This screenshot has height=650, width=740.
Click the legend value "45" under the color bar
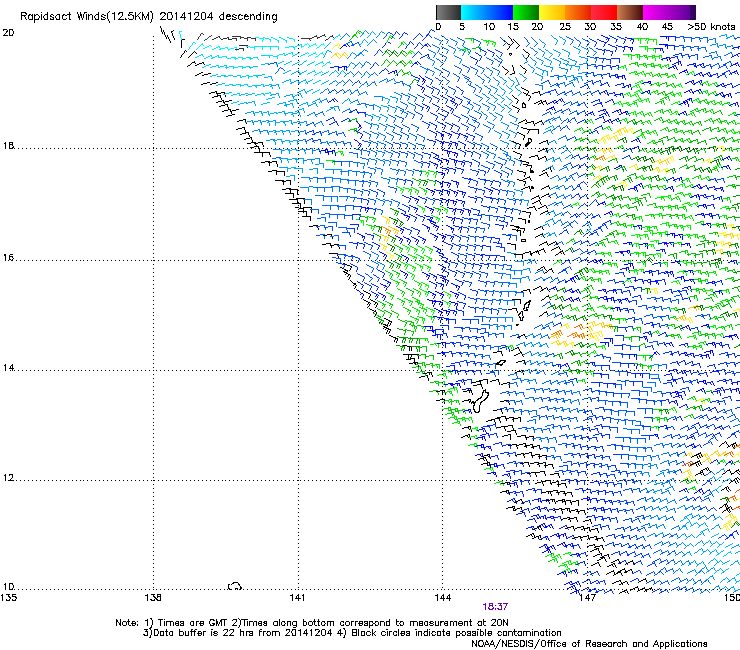tap(667, 27)
